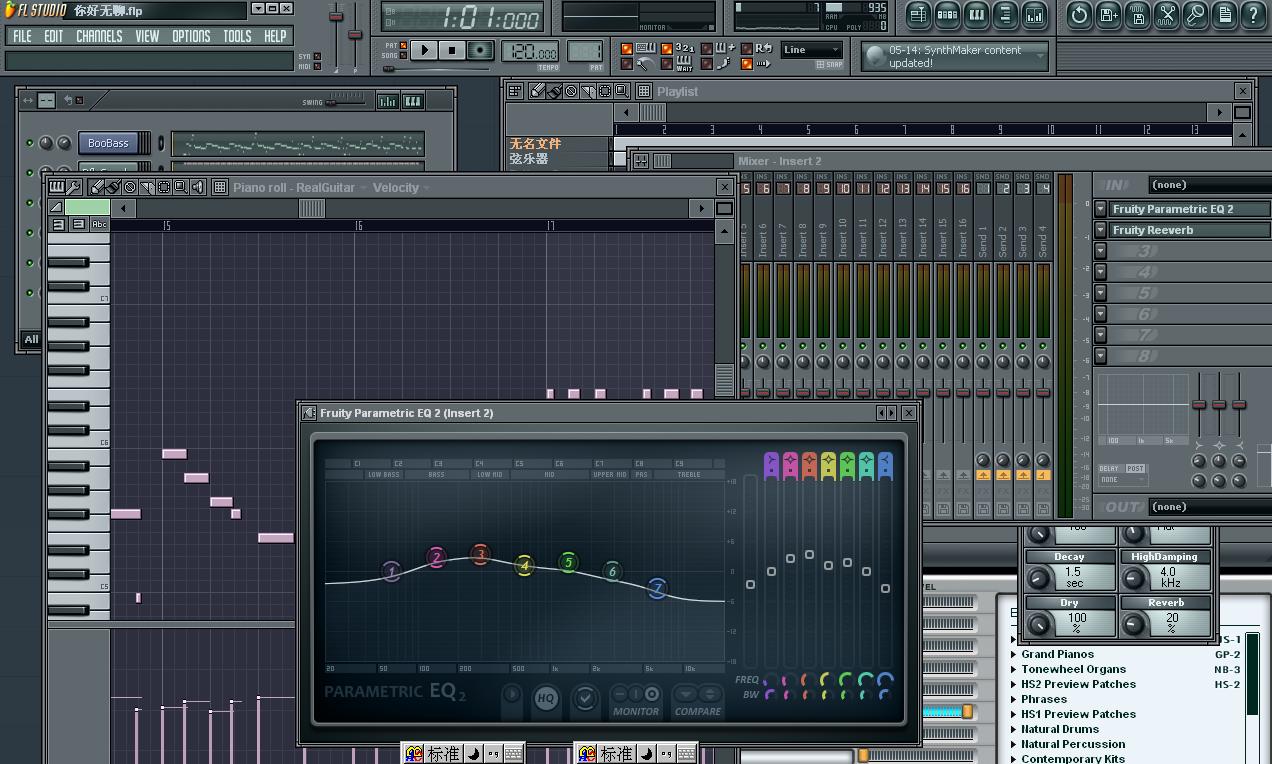The height and width of the screenshot is (764, 1272).
Task: Toggle the BooBass channel mute LED
Action: (x=29, y=143)
